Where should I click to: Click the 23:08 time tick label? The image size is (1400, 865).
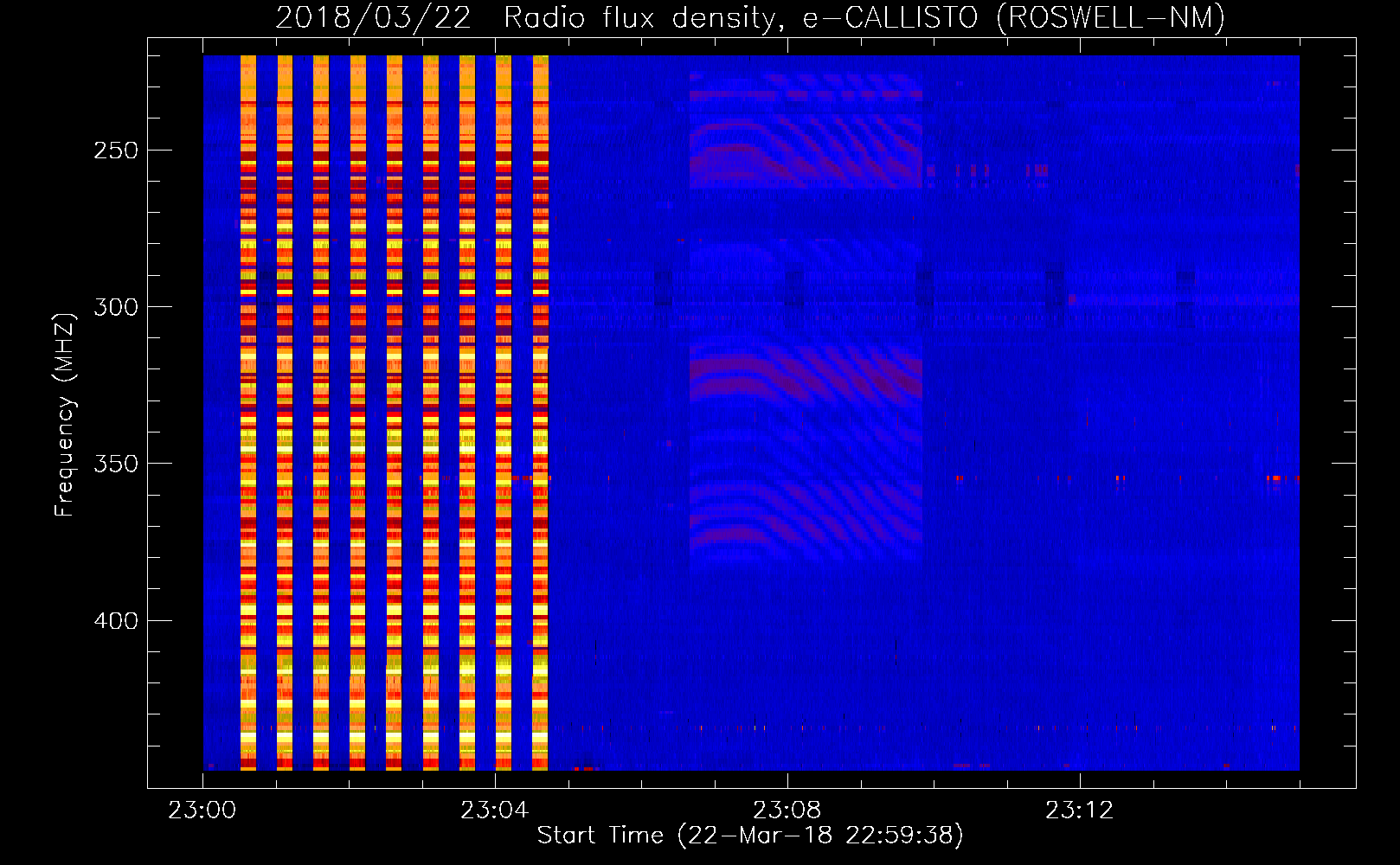787,811
